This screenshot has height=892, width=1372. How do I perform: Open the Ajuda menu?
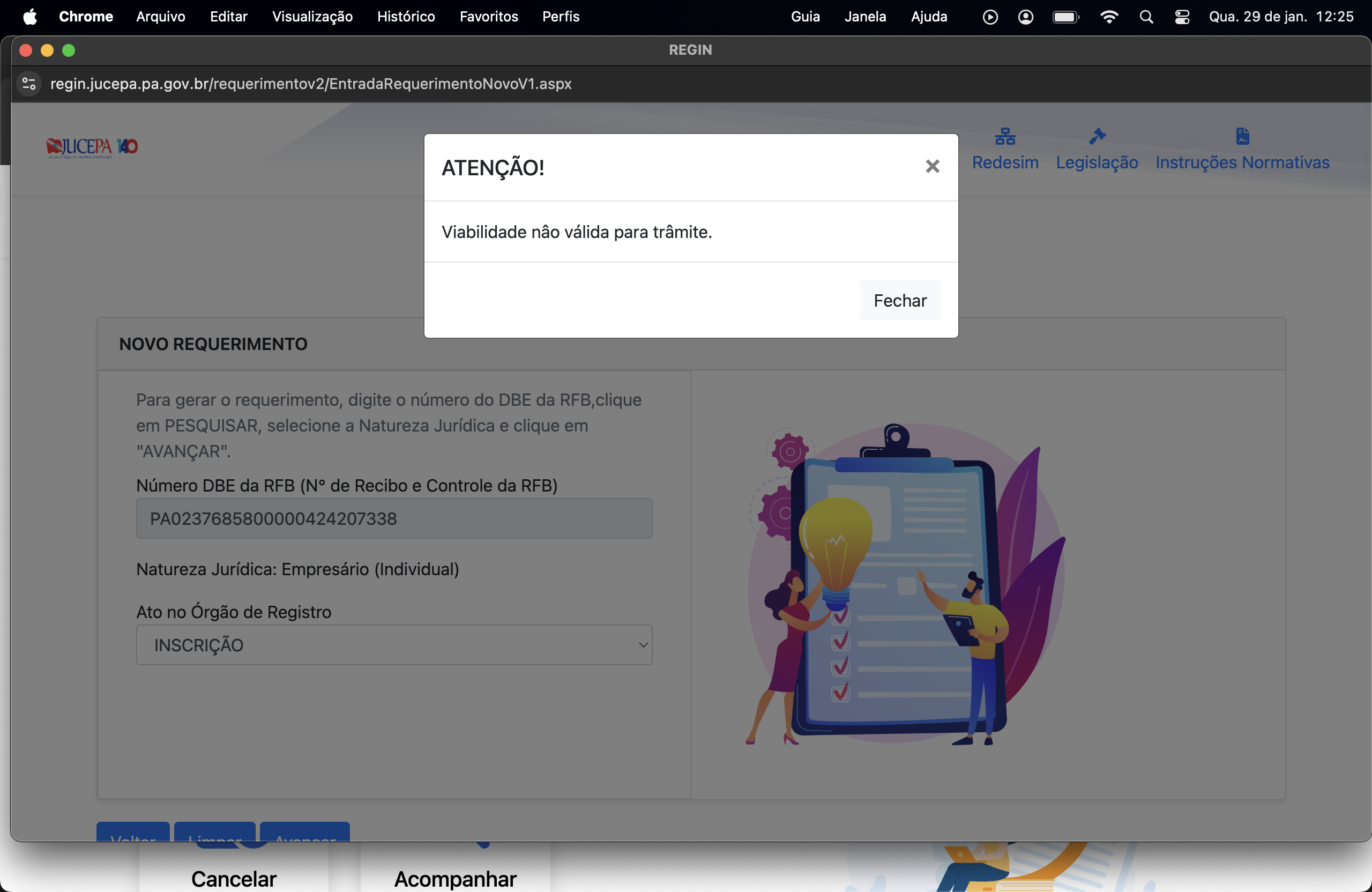click(929, 17)
